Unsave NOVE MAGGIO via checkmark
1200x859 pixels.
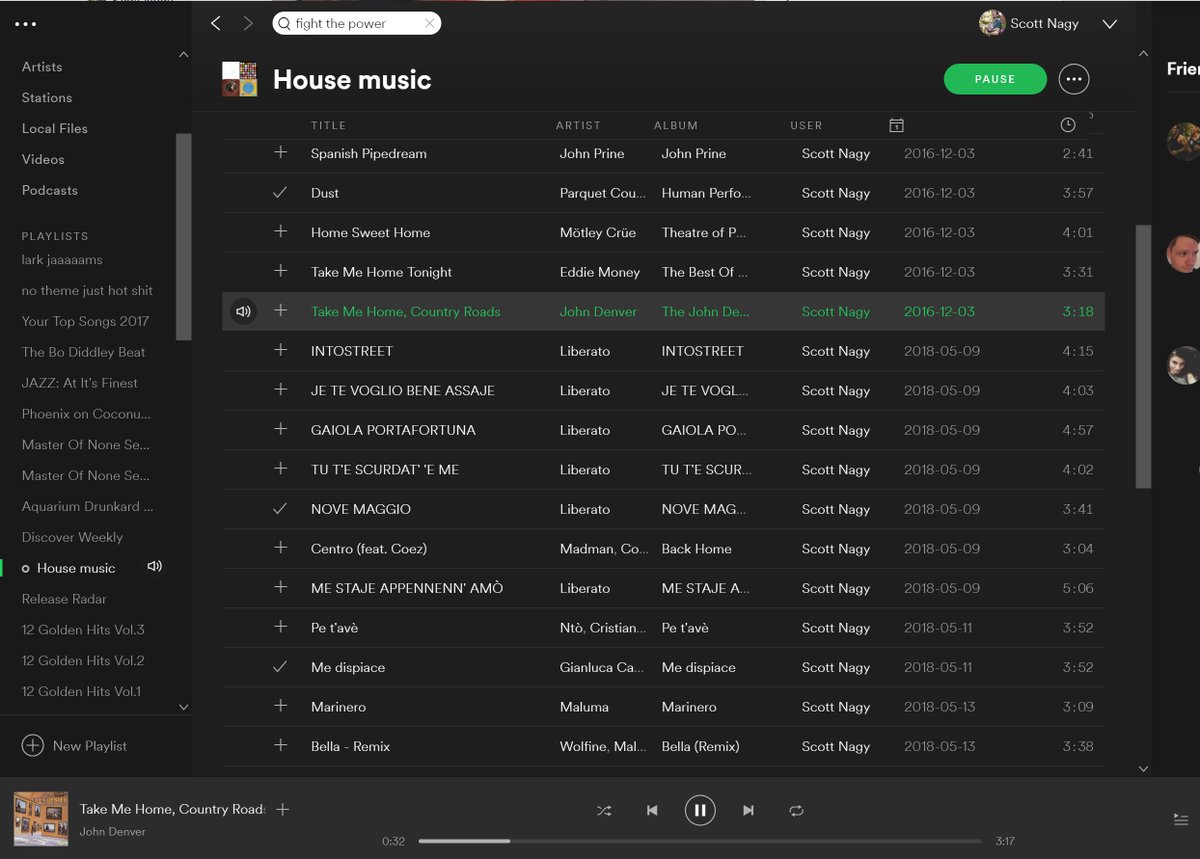tap(280, 509)
